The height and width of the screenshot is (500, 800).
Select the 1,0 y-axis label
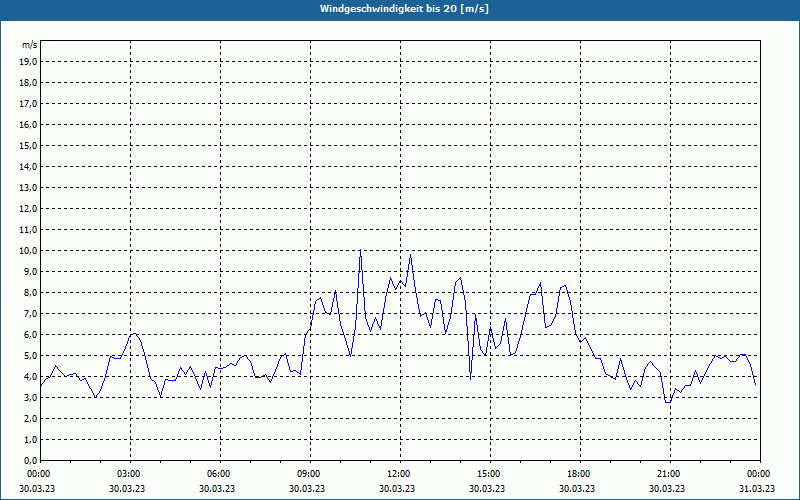coord(31,440)
